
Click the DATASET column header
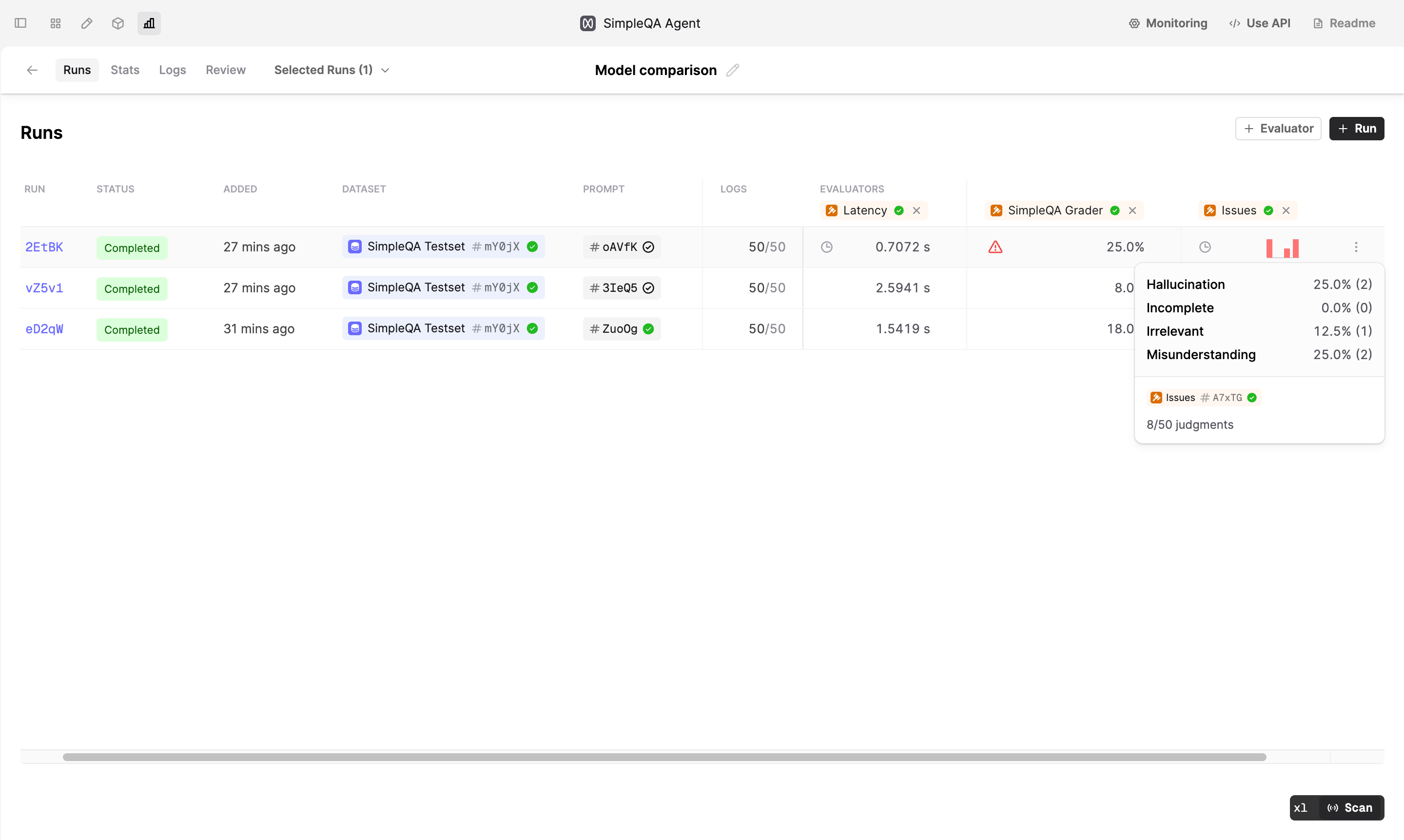[x=364, y=189]
